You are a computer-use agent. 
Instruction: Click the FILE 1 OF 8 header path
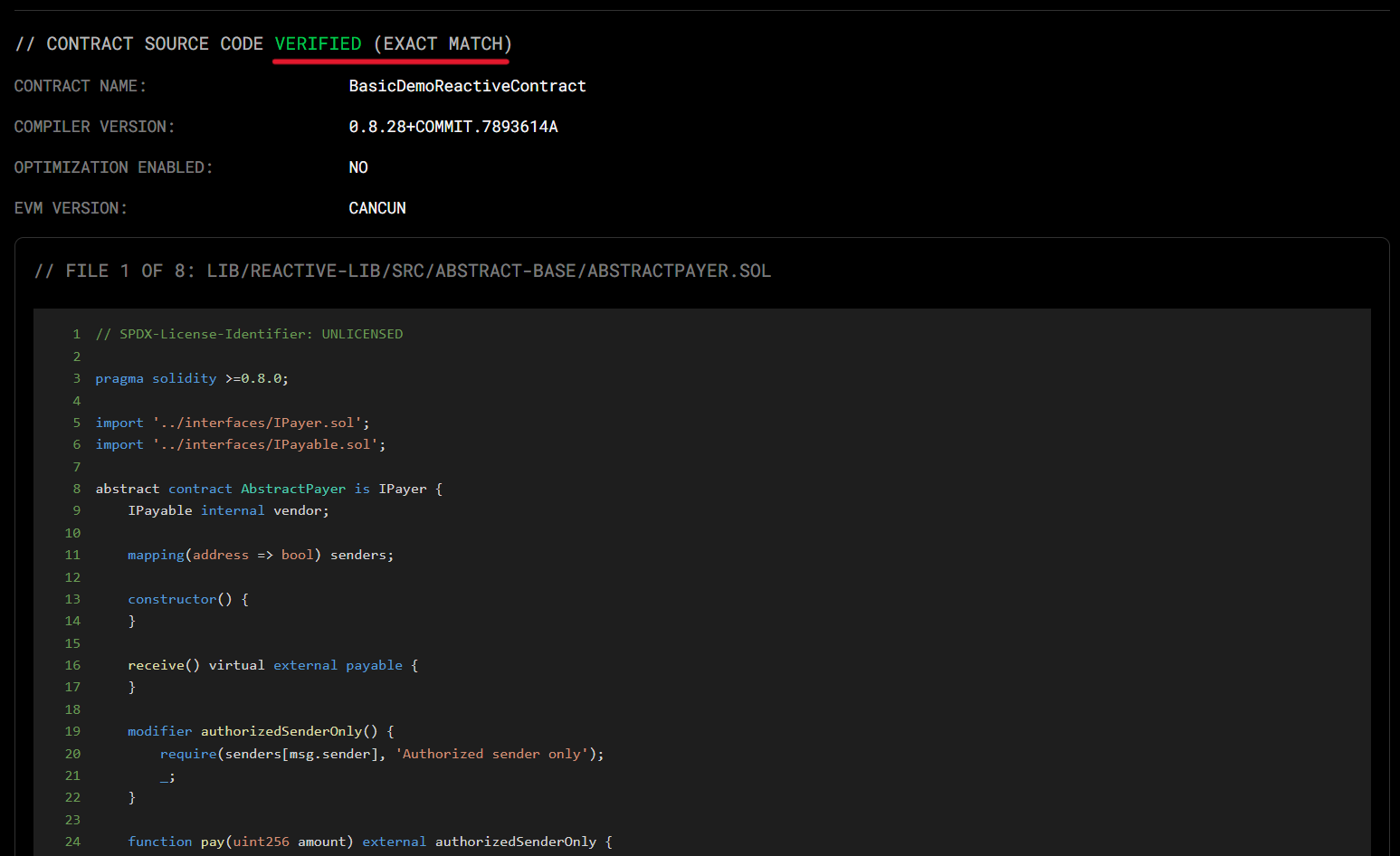[403, 271]
